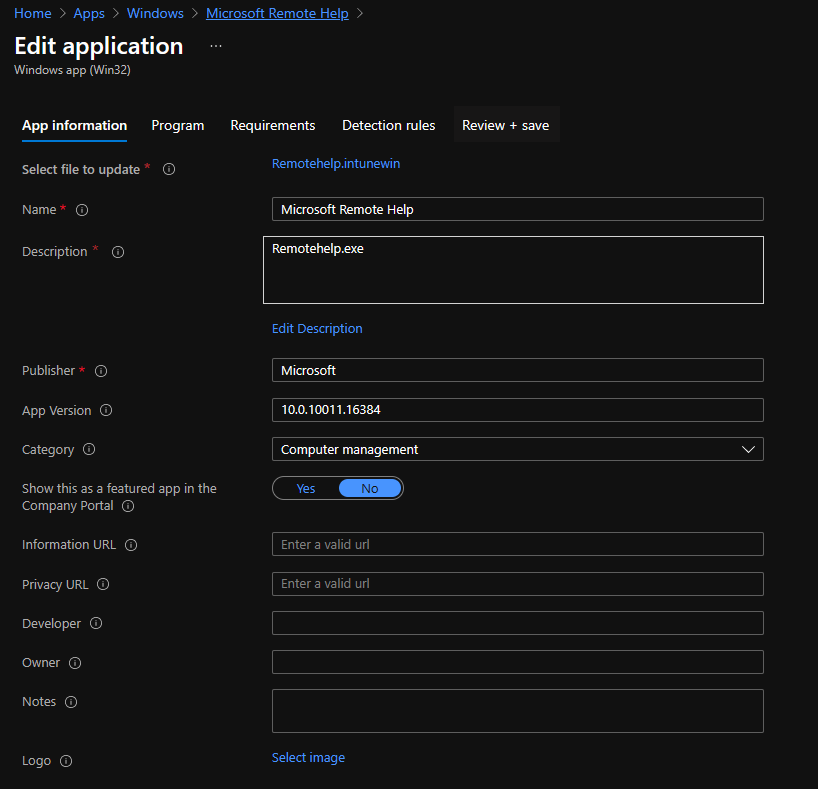Click the Name input field
818x789 pixels.
[x=518, y=209]
